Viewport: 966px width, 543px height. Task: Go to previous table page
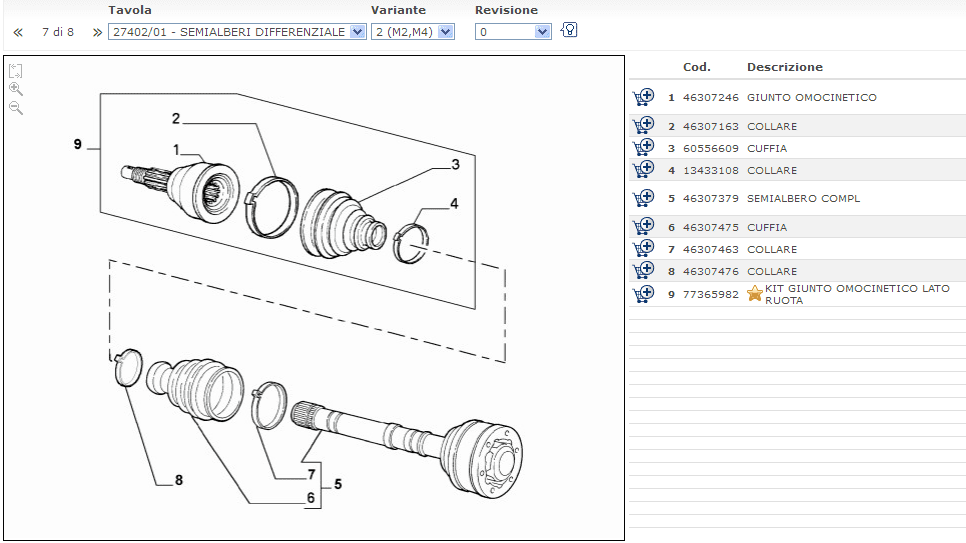18,33
